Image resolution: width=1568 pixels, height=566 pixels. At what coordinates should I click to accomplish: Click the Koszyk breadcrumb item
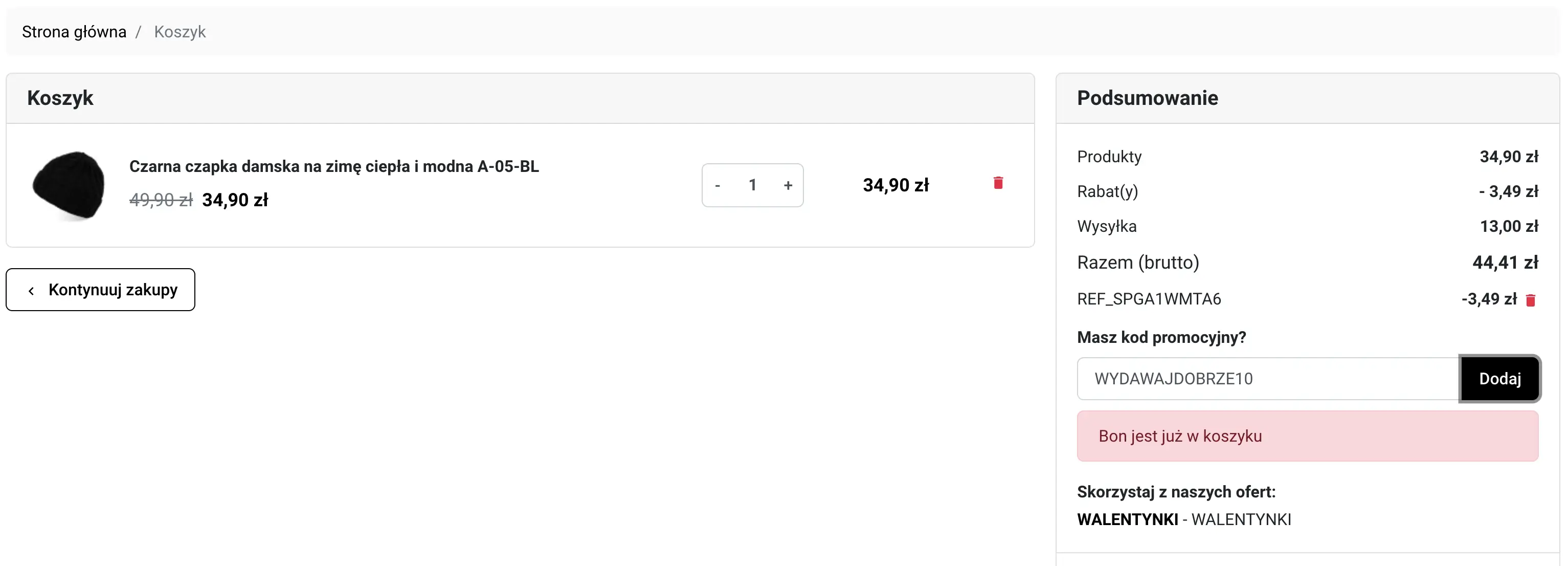tap(180, 32)
